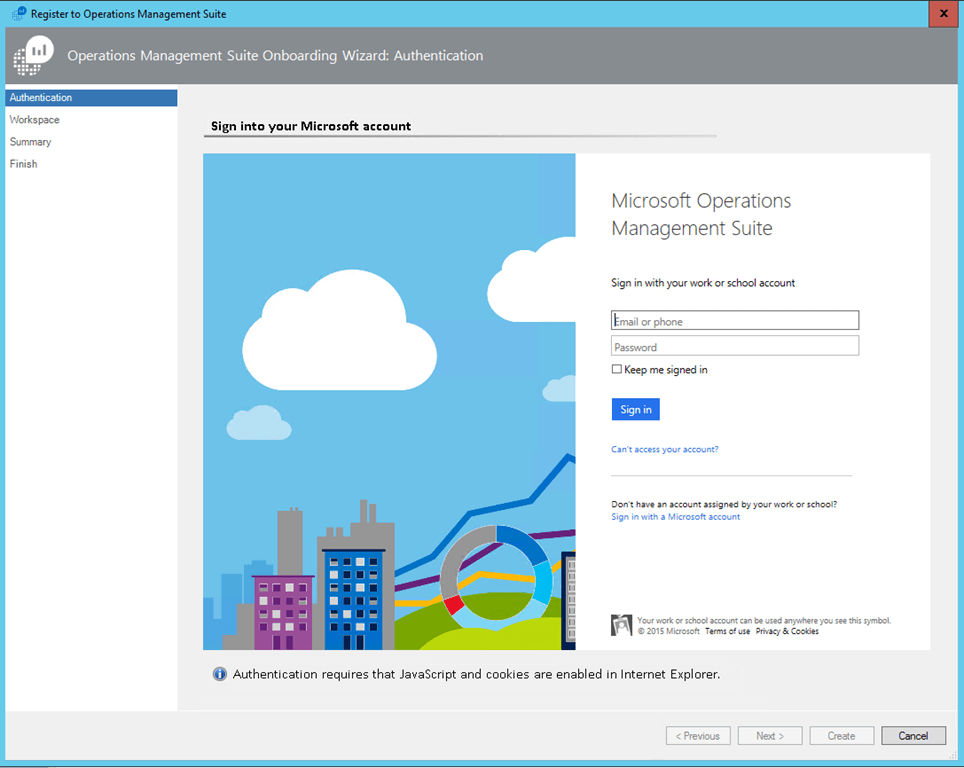
Task: Click the work or school account symbol icon
Action: click(622, 625)
